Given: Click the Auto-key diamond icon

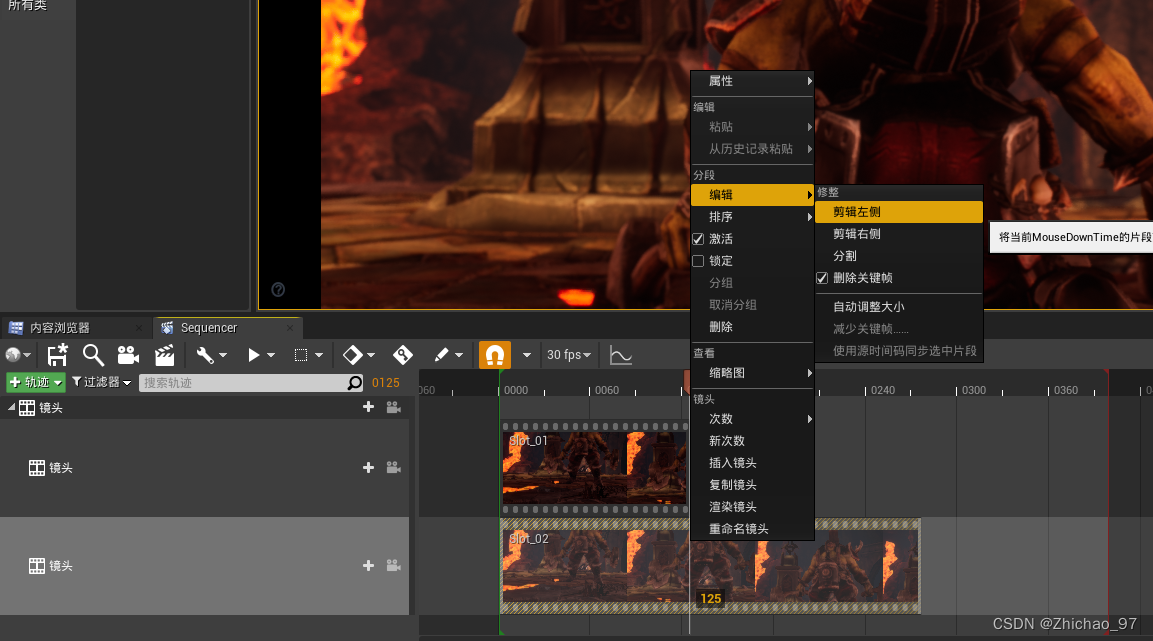Looking at the screenshot, I should click(403, 355).
